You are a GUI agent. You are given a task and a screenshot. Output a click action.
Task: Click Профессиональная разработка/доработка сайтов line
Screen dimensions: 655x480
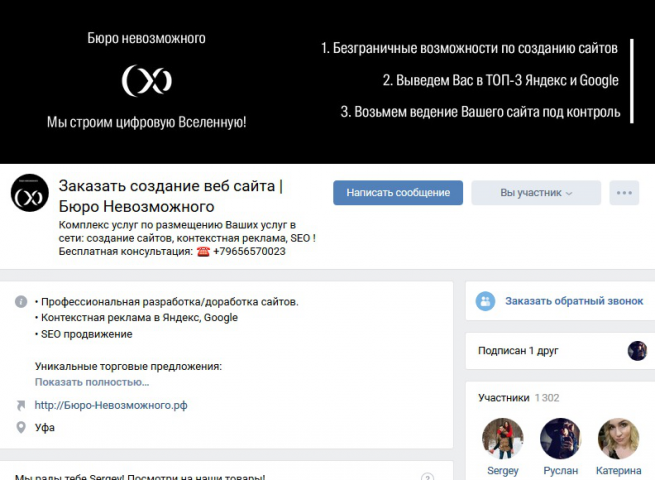click(x=170, y=302)
